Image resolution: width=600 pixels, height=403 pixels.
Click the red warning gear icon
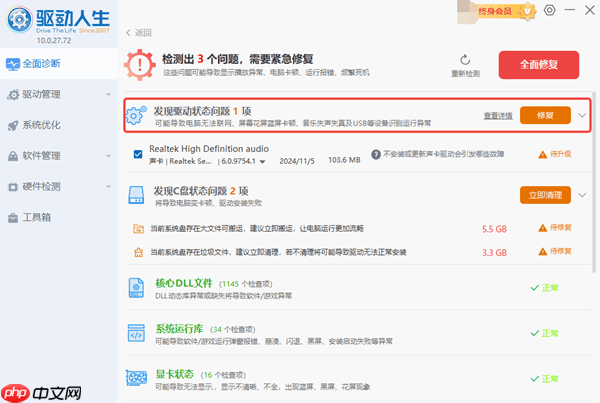pyautogui.click(x=140, y=65)
